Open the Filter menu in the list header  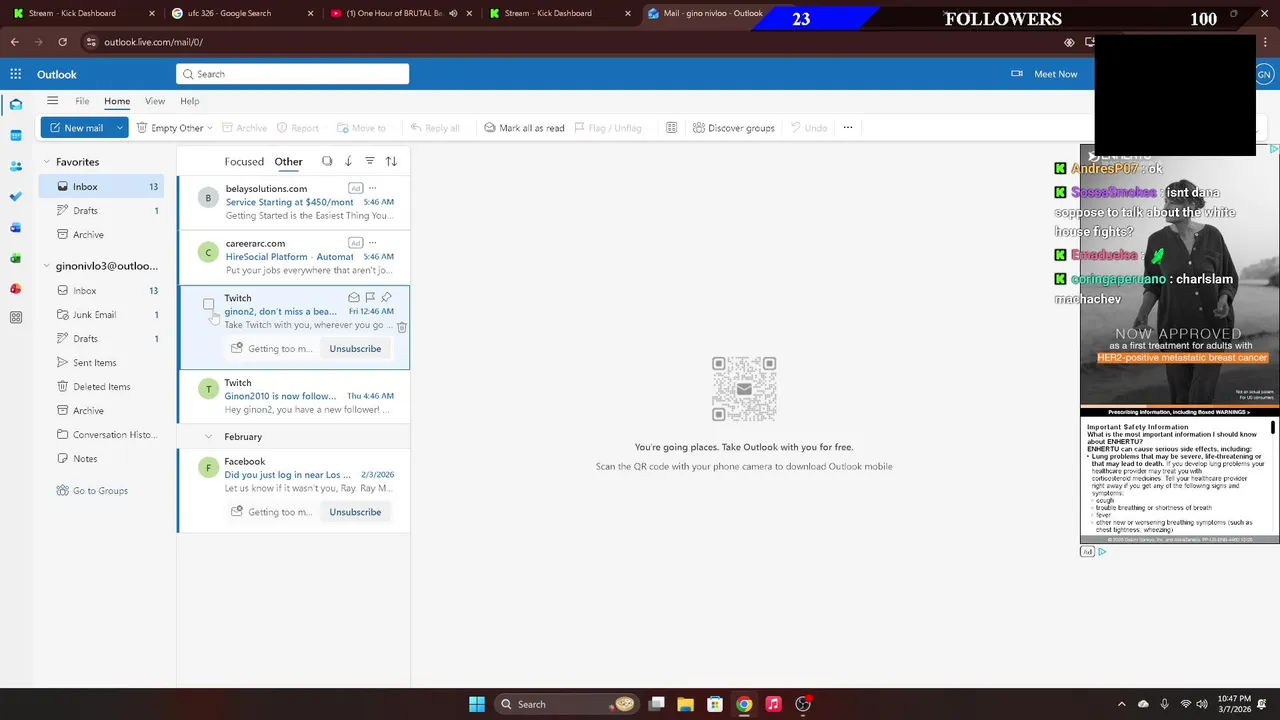[x=369, y=161]
